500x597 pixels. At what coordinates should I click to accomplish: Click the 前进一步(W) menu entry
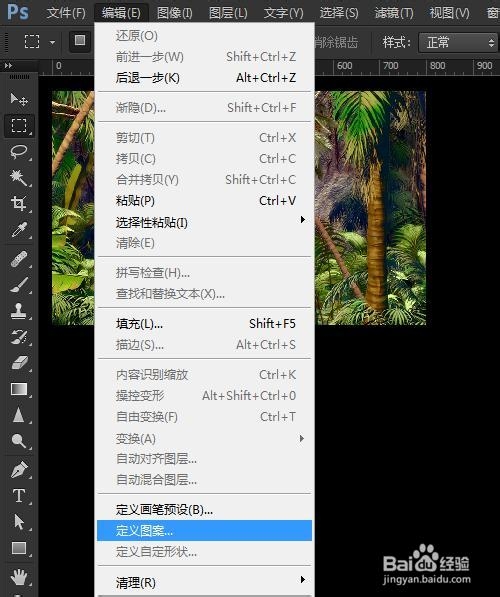[x=204, y=57]
